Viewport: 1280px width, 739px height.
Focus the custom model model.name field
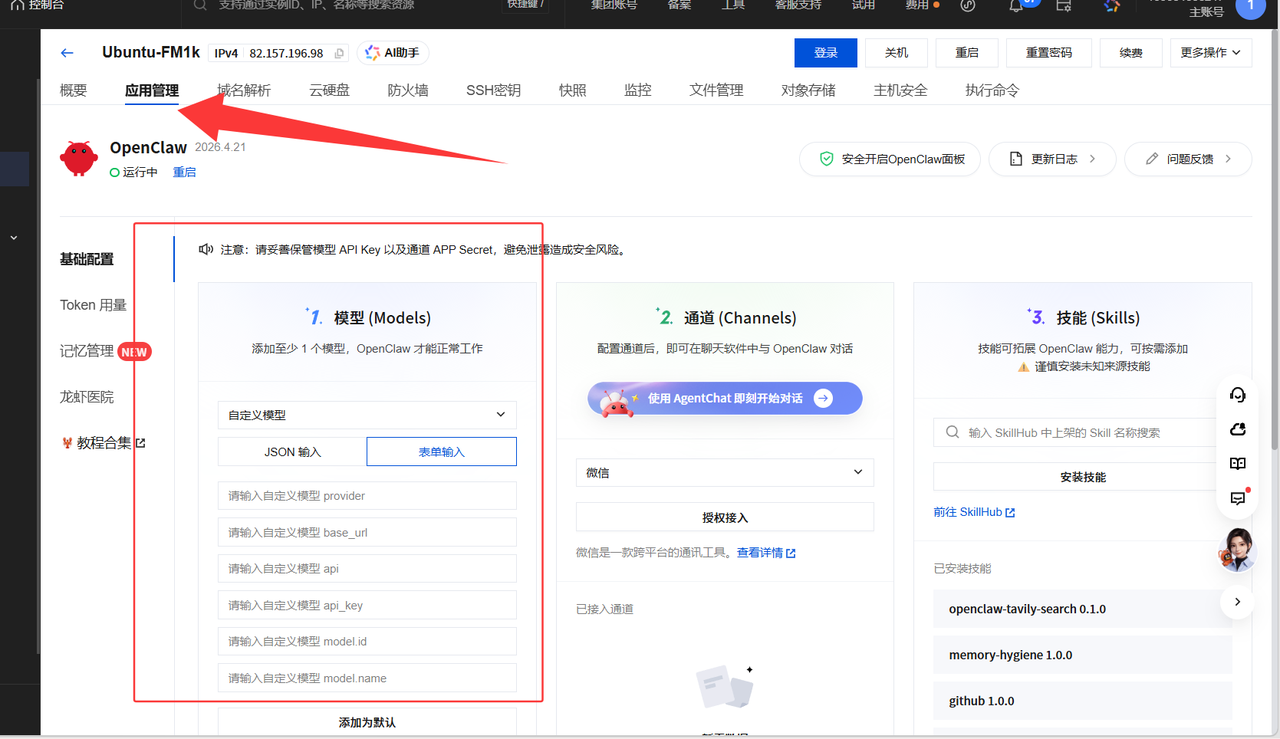point(367,678)
